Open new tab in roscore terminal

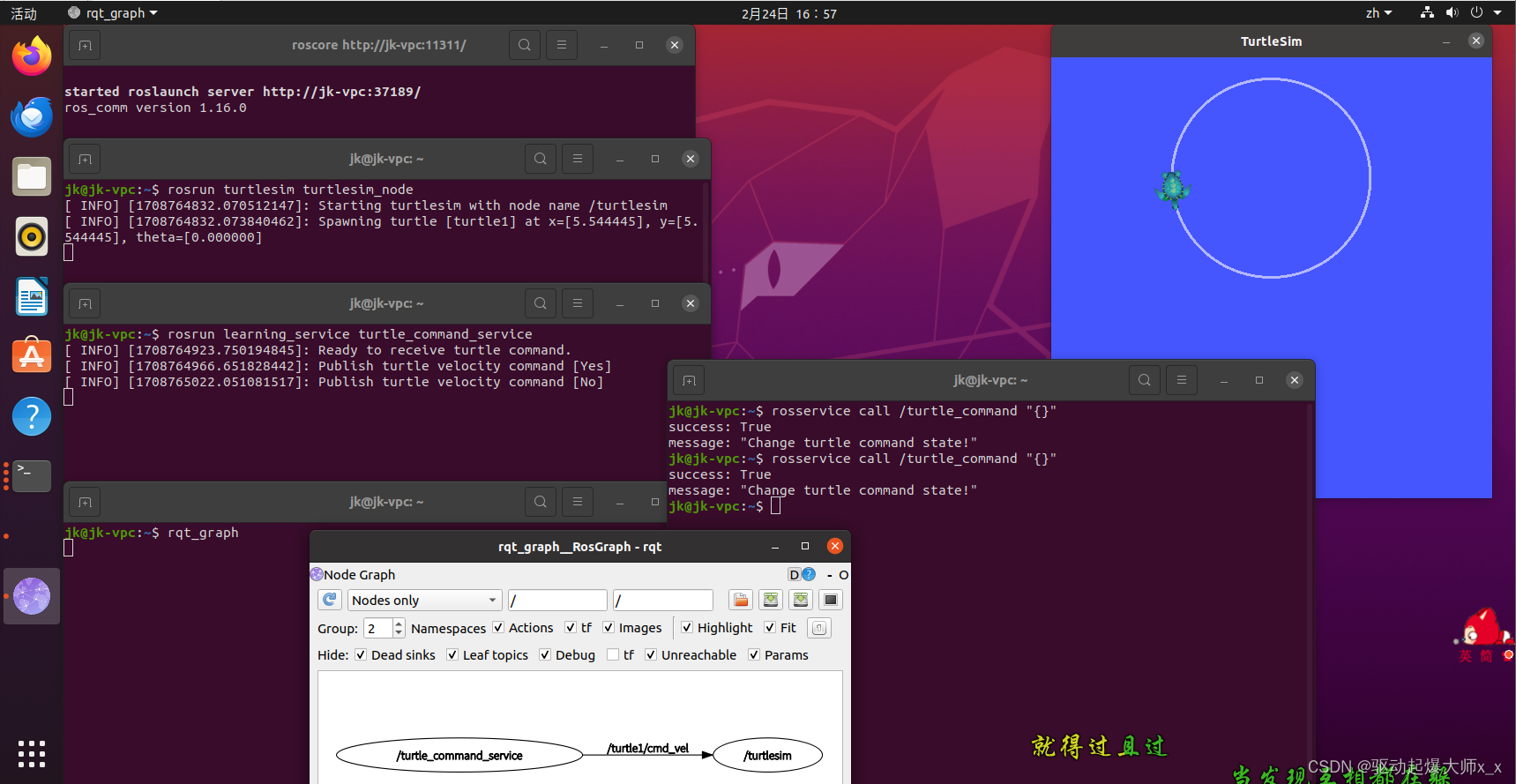click(85, 45)
